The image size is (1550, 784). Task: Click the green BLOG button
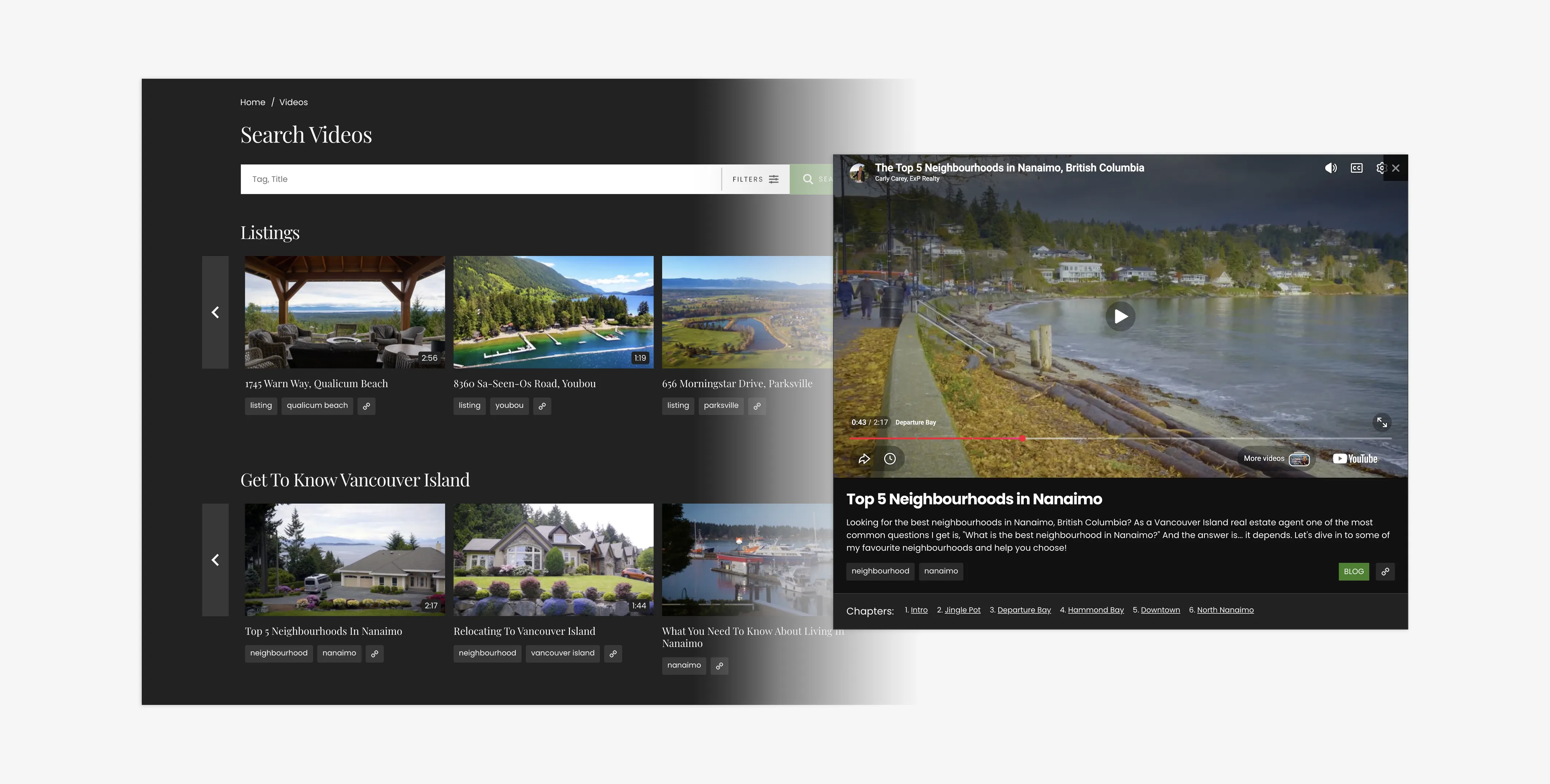point(1353,572)
